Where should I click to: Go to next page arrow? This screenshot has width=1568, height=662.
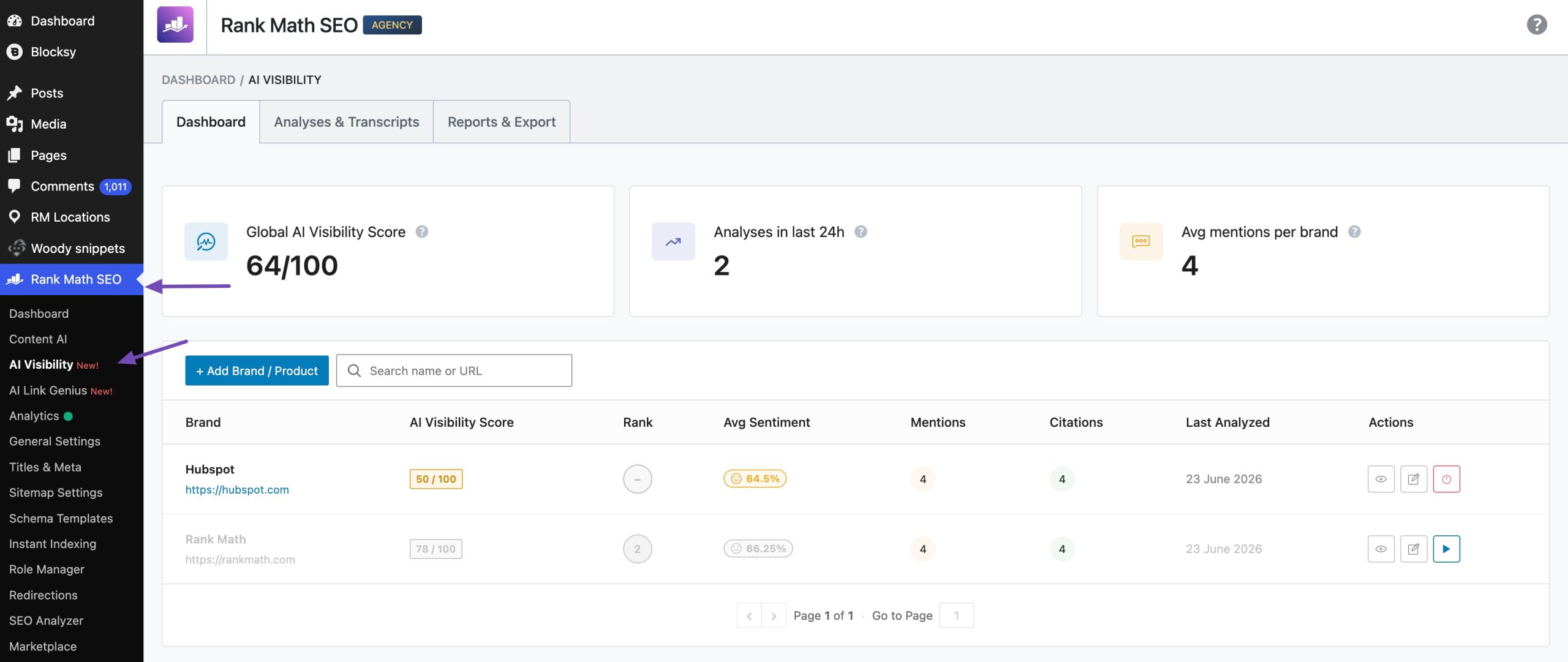point(774,615)
